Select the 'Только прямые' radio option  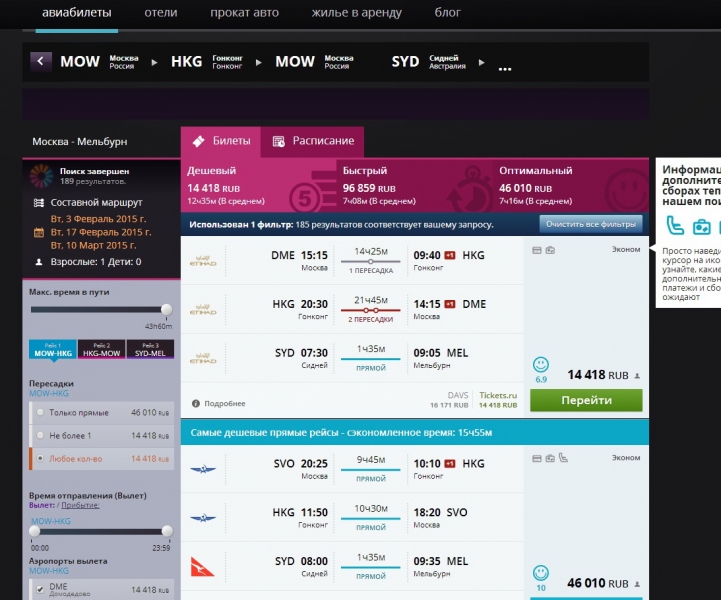point(40,412)
